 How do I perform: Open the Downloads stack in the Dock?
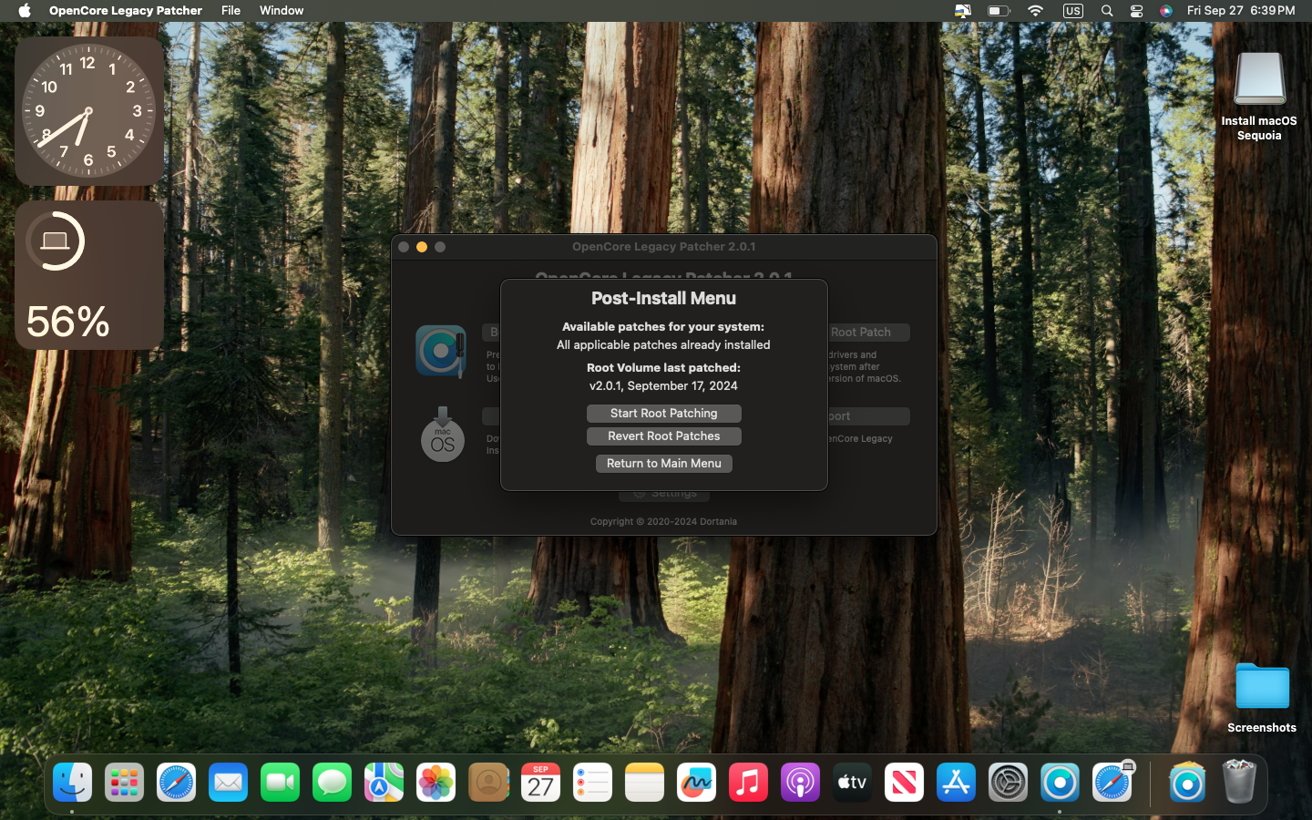click(1187, 782)
